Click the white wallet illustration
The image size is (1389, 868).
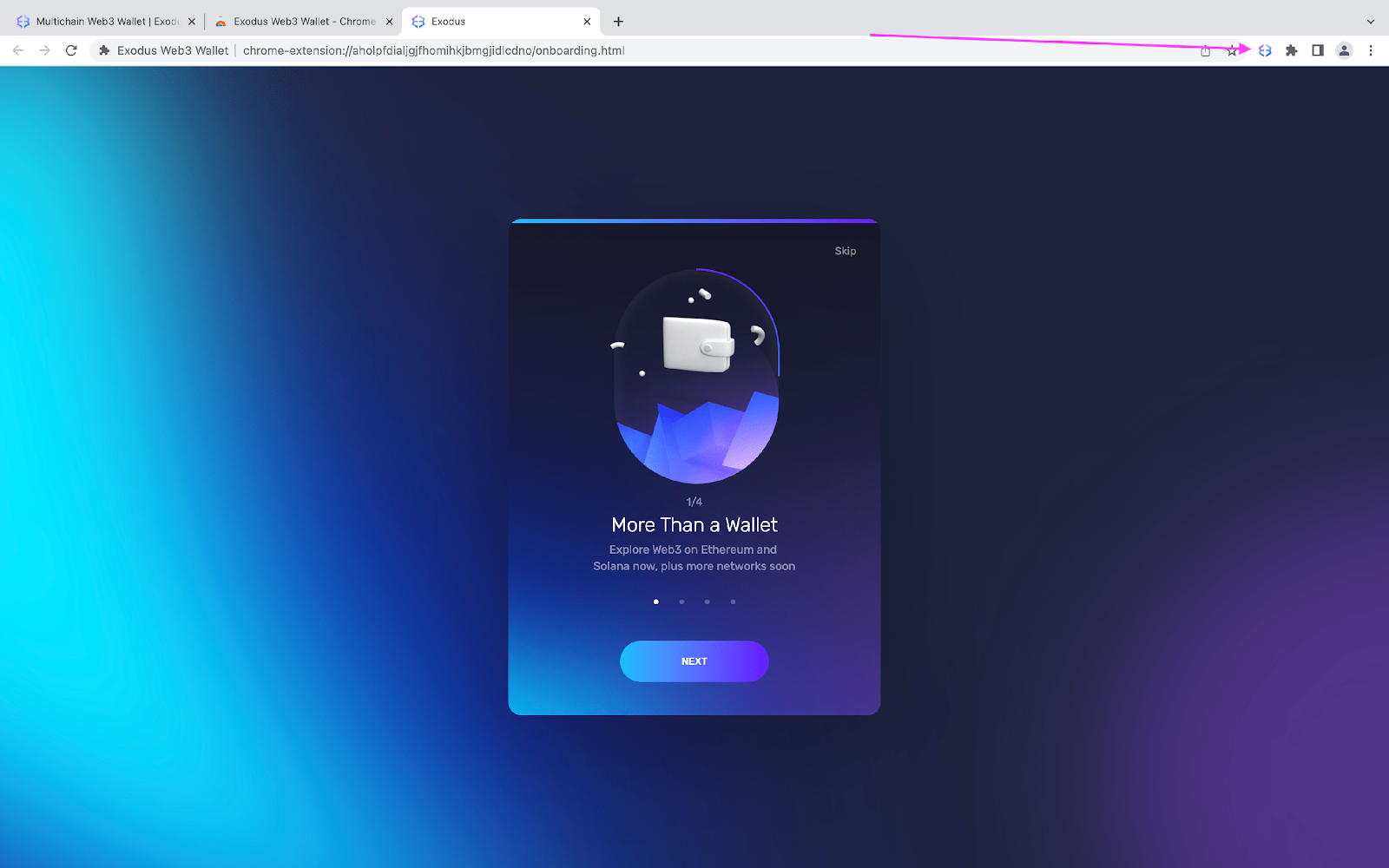click(x=698, y=344)
